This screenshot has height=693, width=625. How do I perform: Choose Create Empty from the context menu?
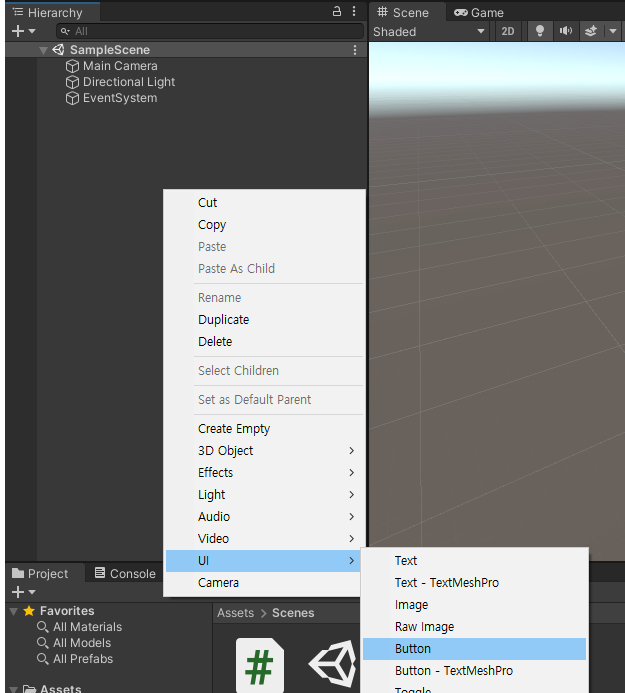pos(264,429)
